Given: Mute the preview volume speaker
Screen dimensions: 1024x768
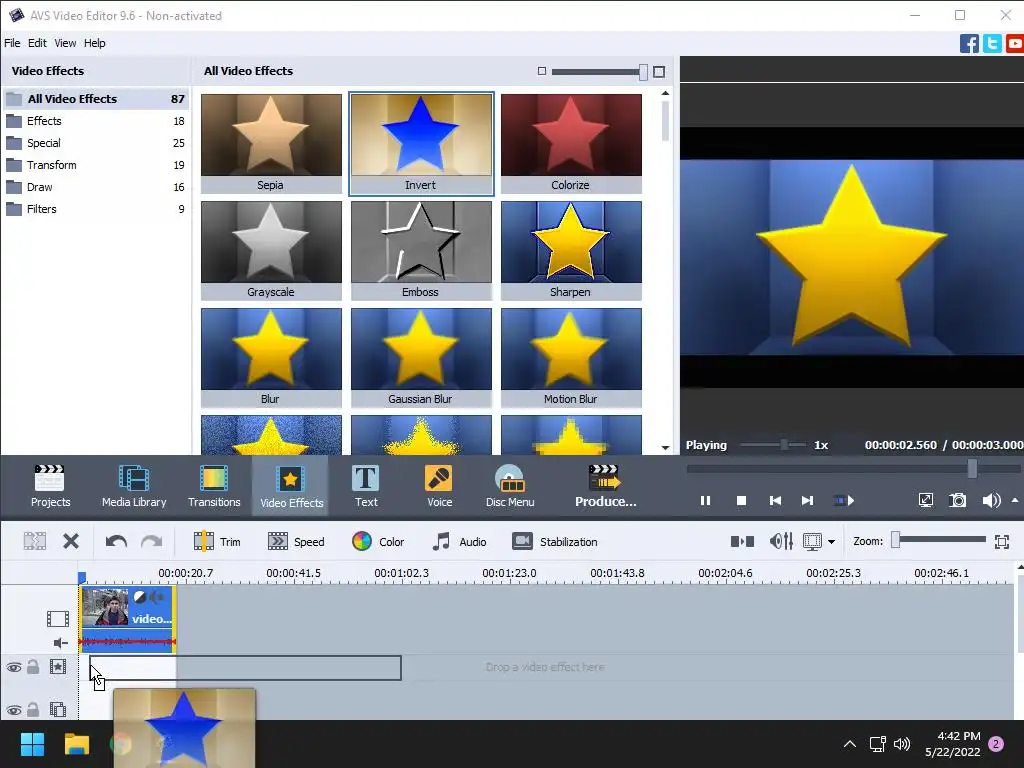Looking at the screenshot, I should pos(991,501).
